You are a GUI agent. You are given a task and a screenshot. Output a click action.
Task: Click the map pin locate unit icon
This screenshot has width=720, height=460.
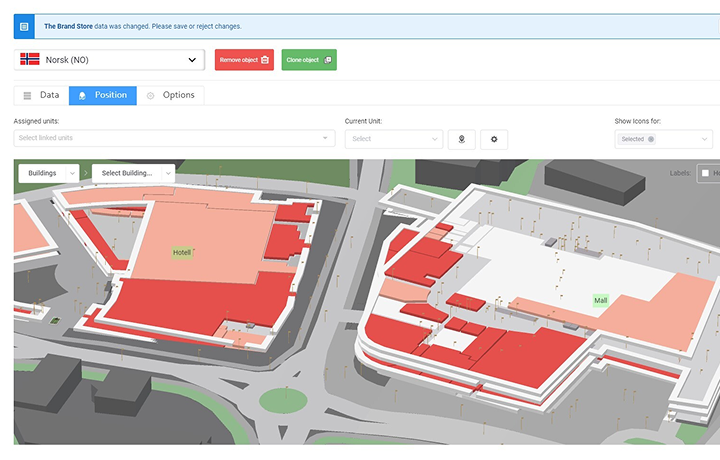461,139
